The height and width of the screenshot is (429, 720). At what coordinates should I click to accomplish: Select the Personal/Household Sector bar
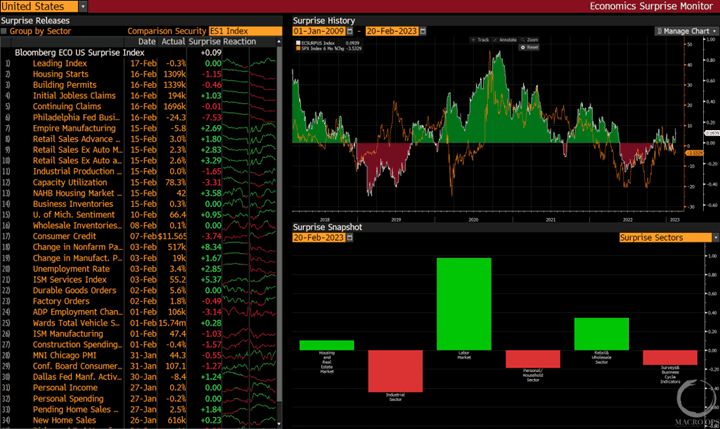[533, 359]
